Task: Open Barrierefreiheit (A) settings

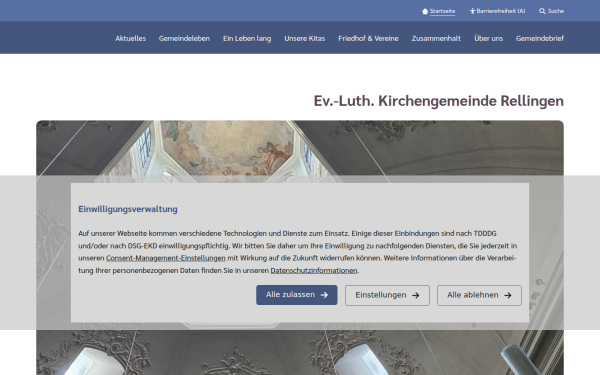Action: [501, 11]
